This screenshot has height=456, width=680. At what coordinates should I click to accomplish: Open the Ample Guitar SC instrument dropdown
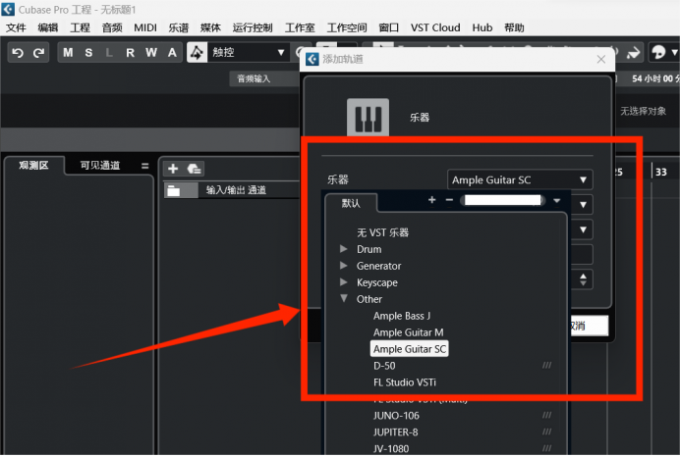click(520, 180)
